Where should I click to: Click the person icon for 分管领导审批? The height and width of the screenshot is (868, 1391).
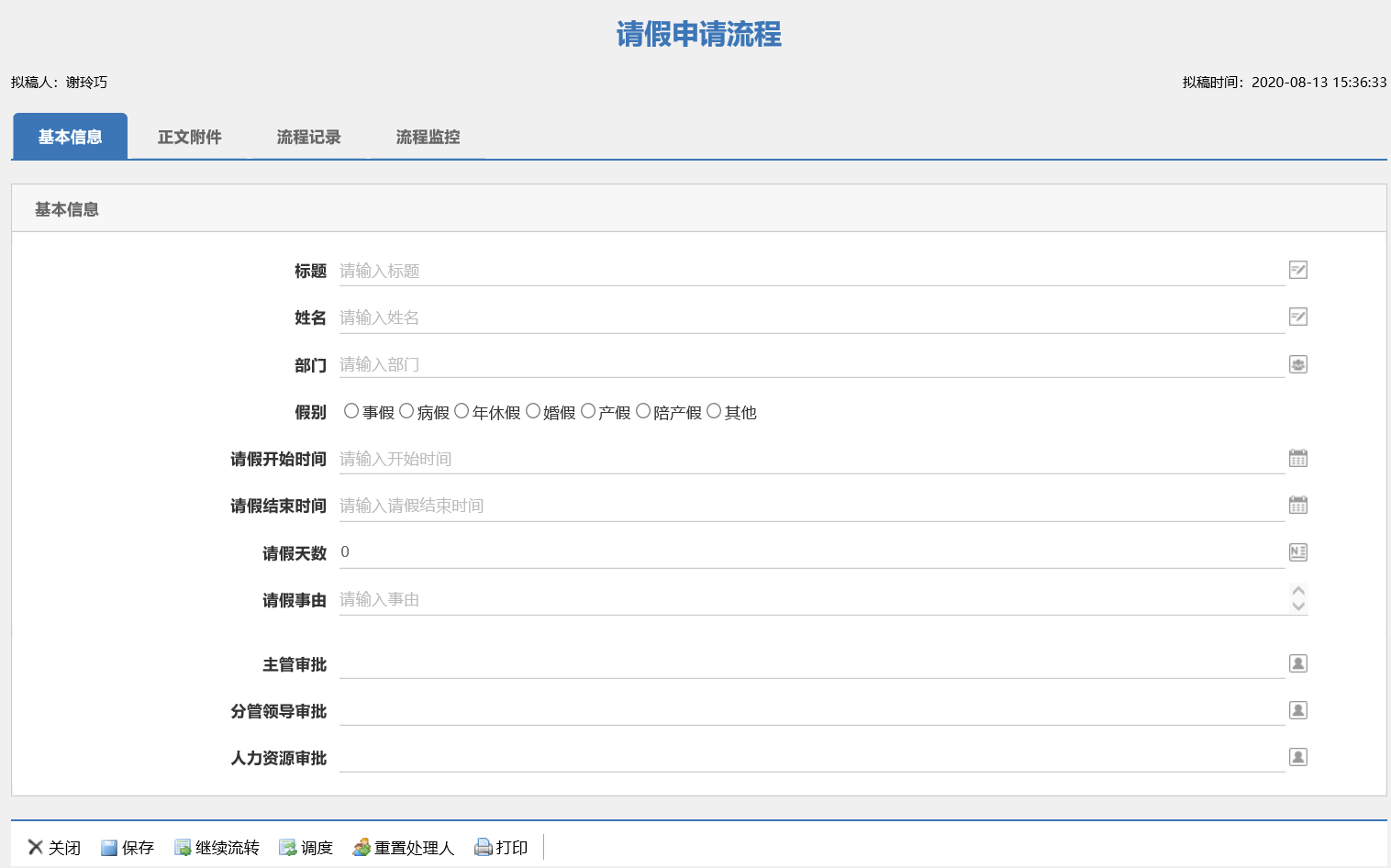1297,710
